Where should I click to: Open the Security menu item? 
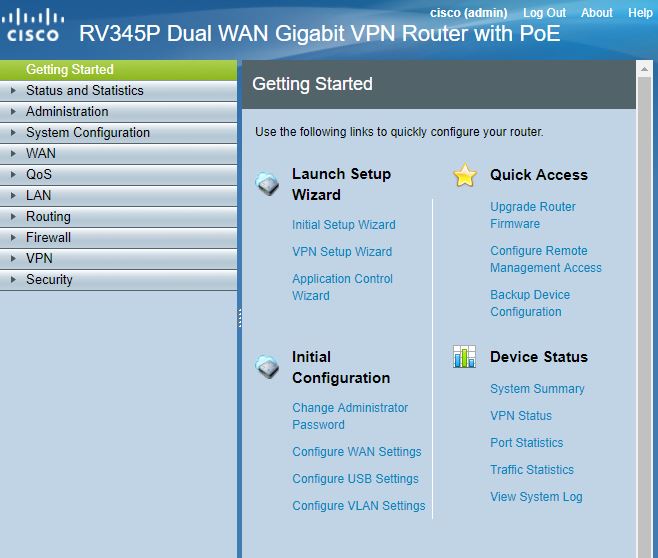[118, 279]
